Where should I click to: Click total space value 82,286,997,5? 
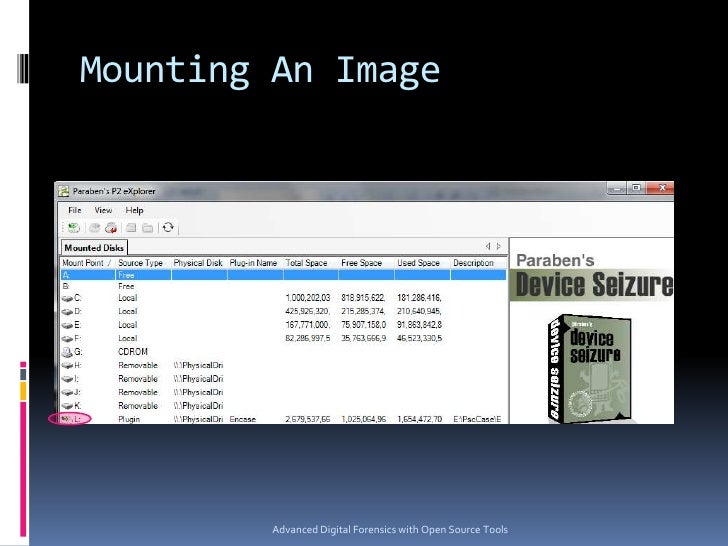(x=308, y=338)
